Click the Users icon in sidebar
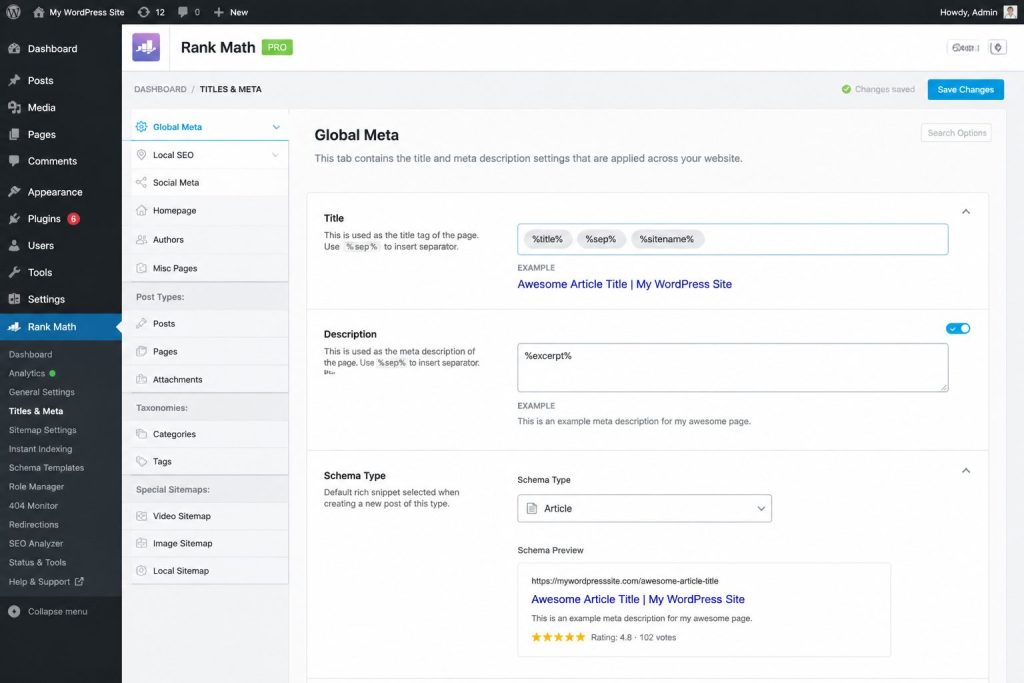This screenshot has height=683, width=1024. pos(14,246)
